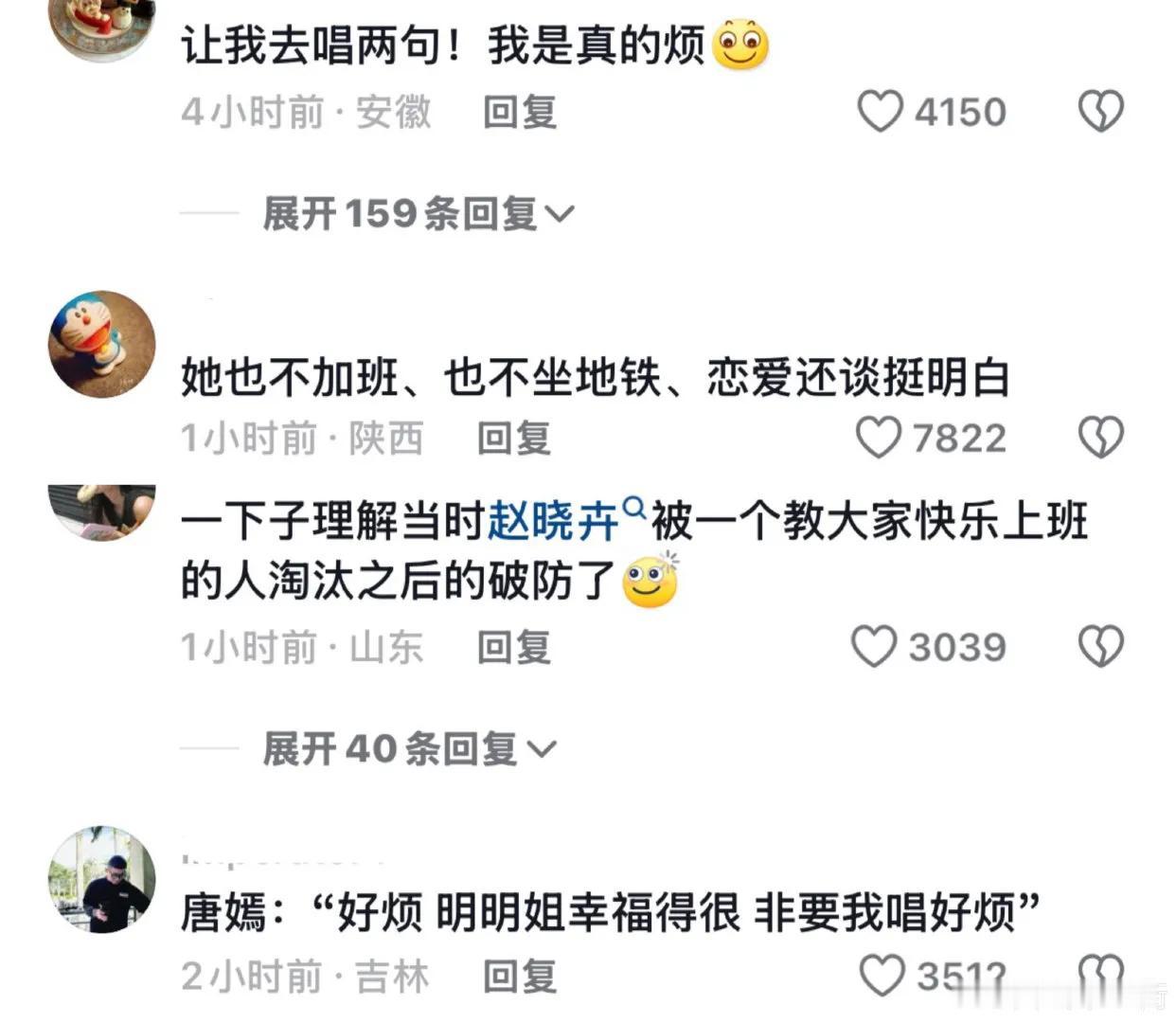Reply to the Shaanxi comment
Screen dimensions: 1176x1023
[514, 439]
